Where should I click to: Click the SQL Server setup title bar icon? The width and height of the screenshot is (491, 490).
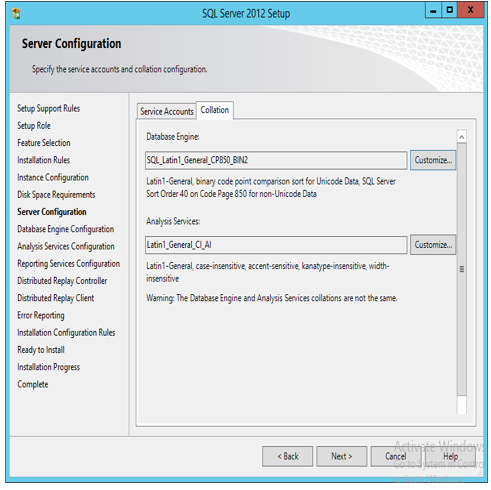pos(16,14)
